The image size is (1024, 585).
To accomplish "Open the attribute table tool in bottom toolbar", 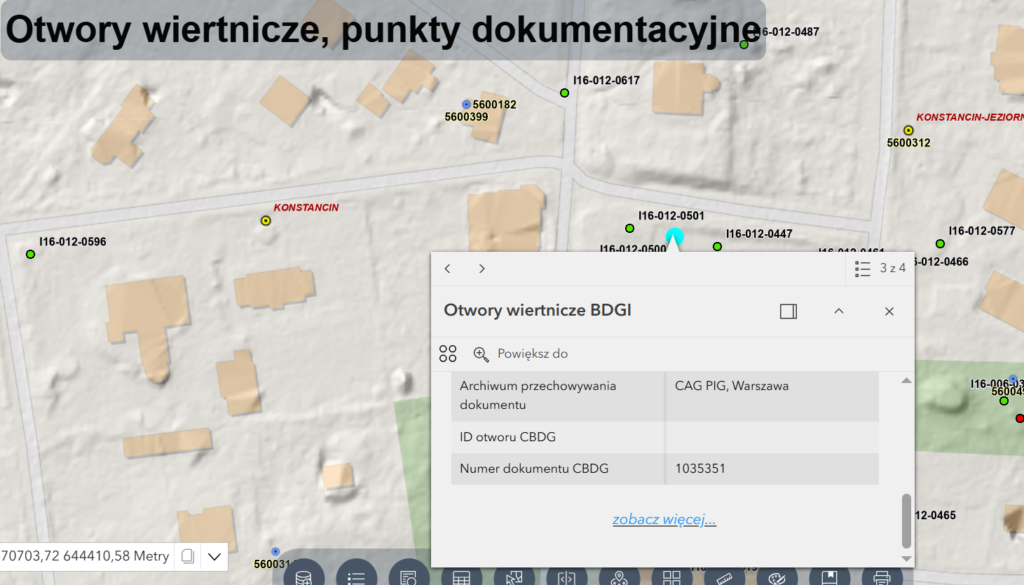I will click(461, 576).
